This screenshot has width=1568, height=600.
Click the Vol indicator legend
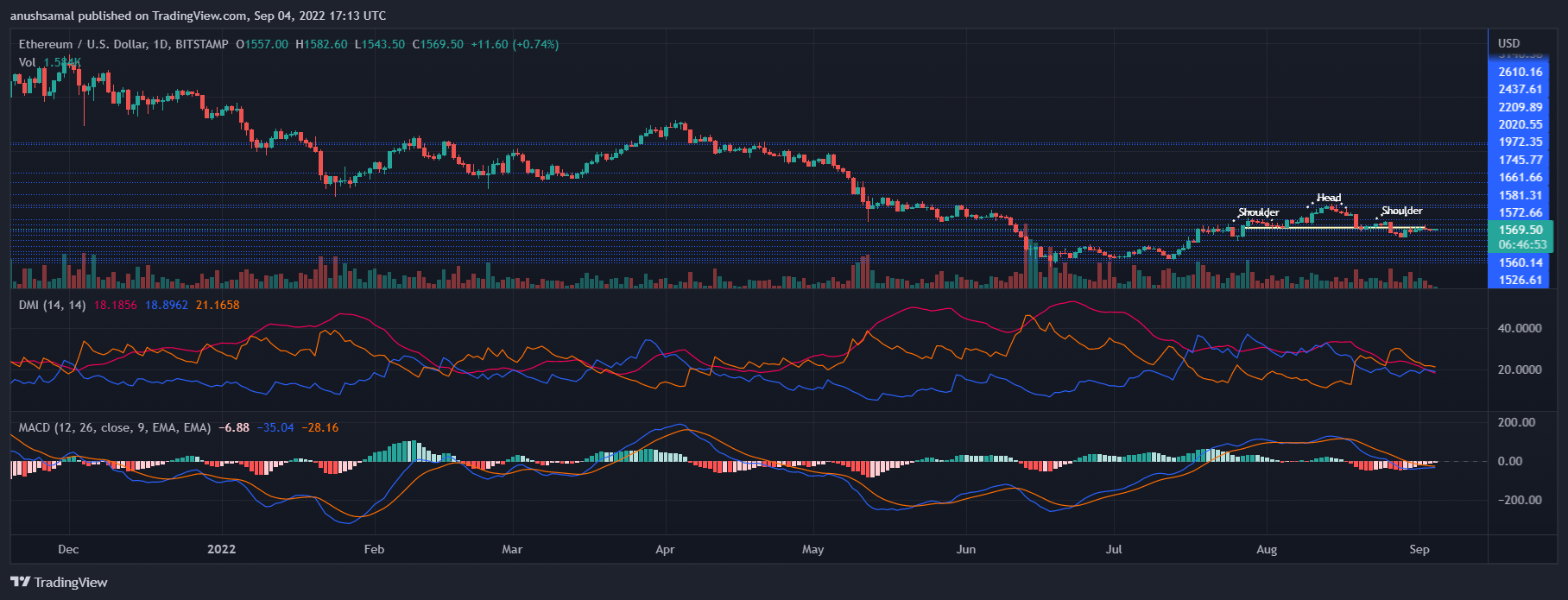[28, 62]
